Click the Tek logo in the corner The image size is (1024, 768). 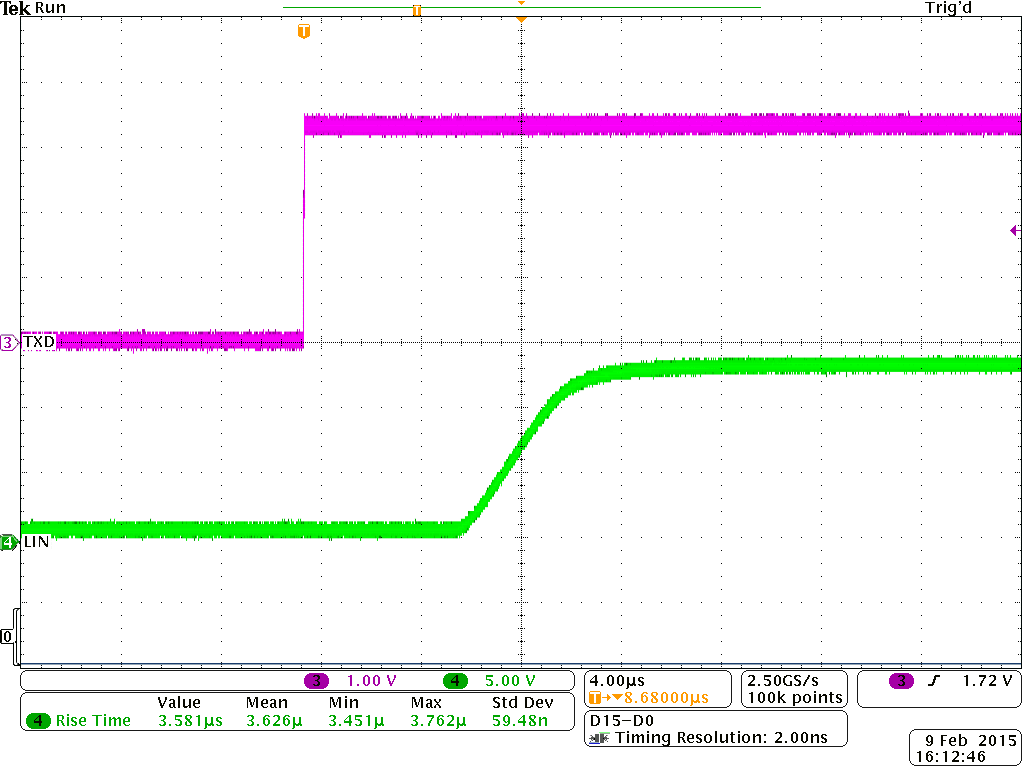tap(15, 8)
